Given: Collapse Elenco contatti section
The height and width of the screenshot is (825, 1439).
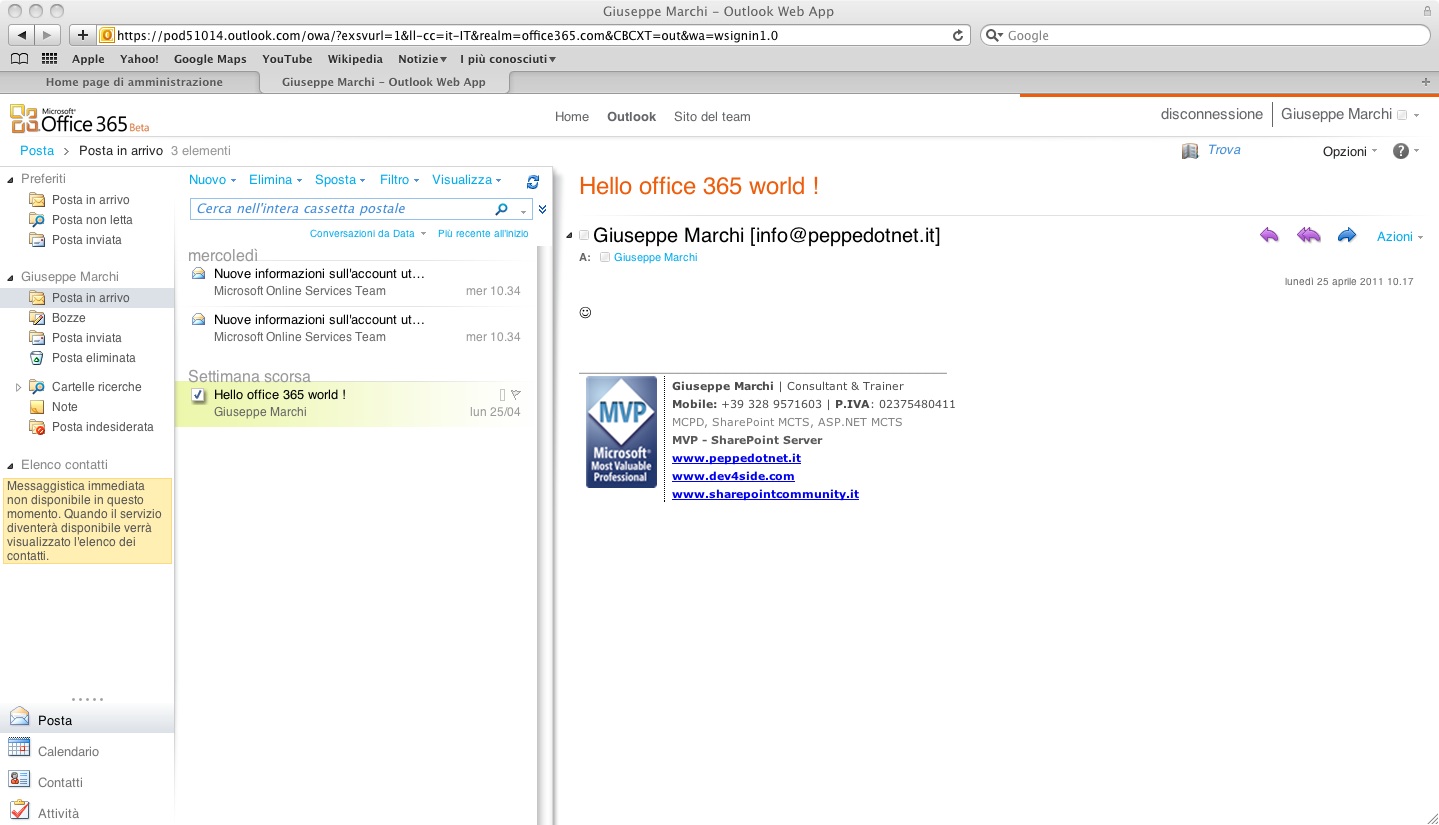Looking at the screenshot, I should click(x=11, y=465).
